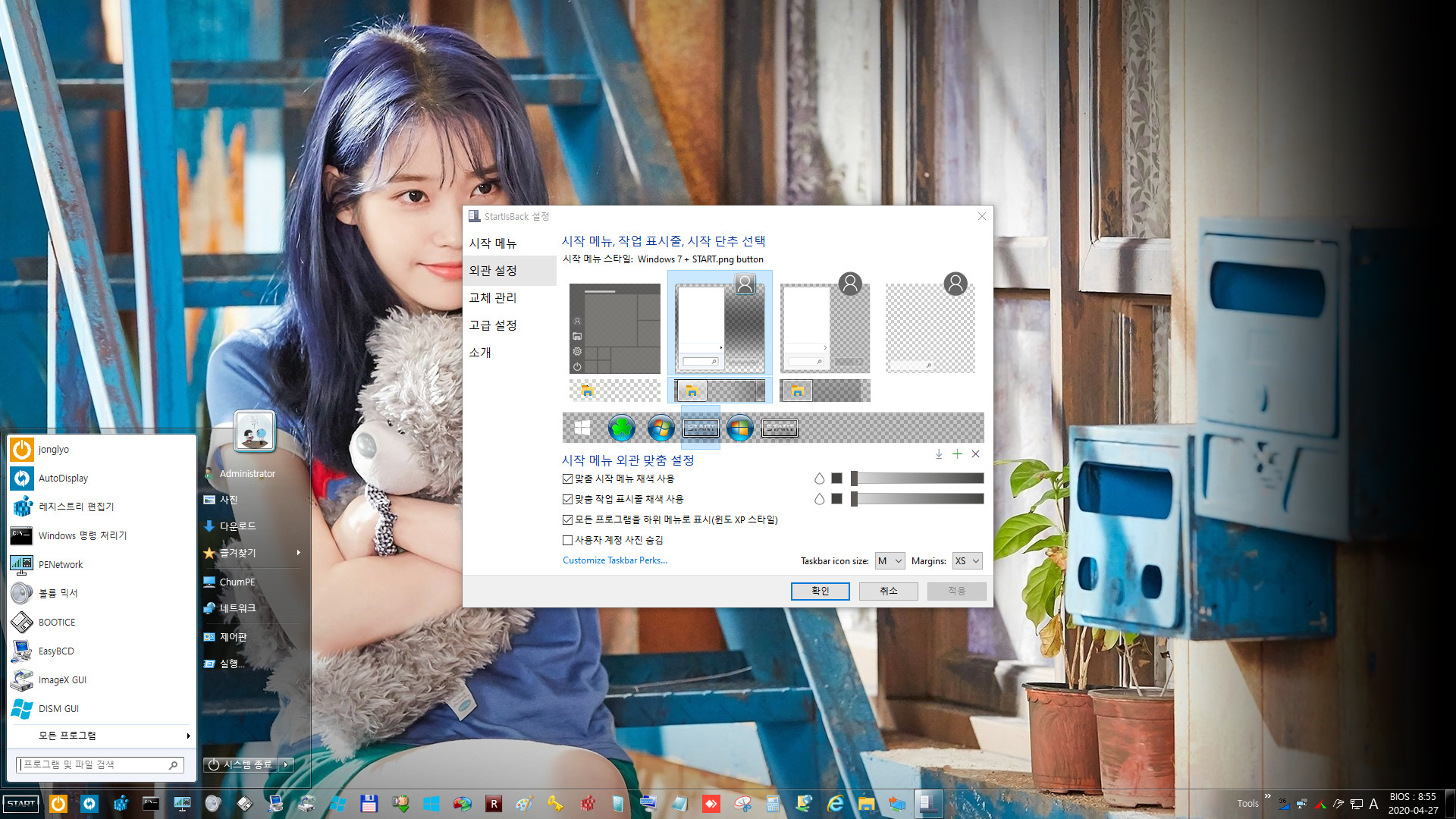Click the 시스템 종료 shutdown button
This screenshot has width=1456, height=819.
coord(241,765)
